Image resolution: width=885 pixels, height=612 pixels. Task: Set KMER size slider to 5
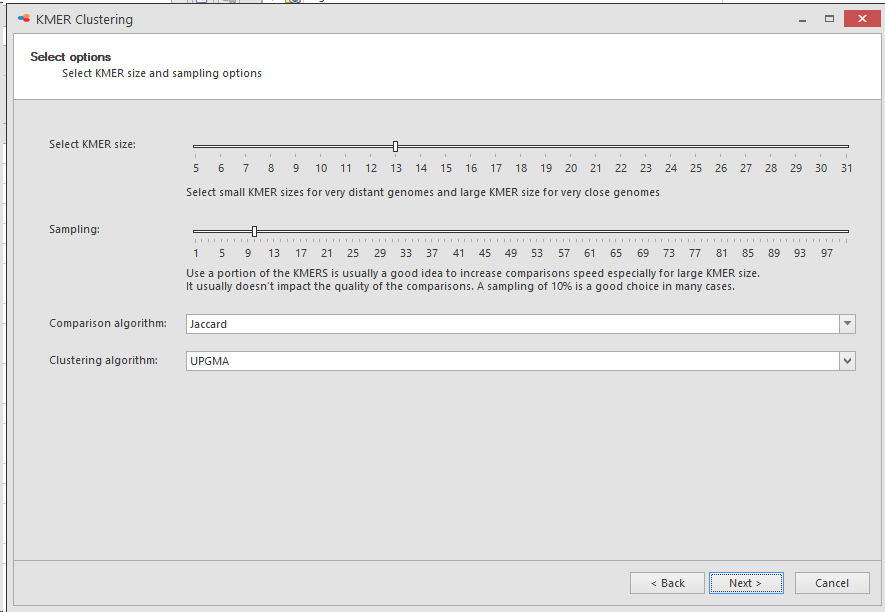196,147
